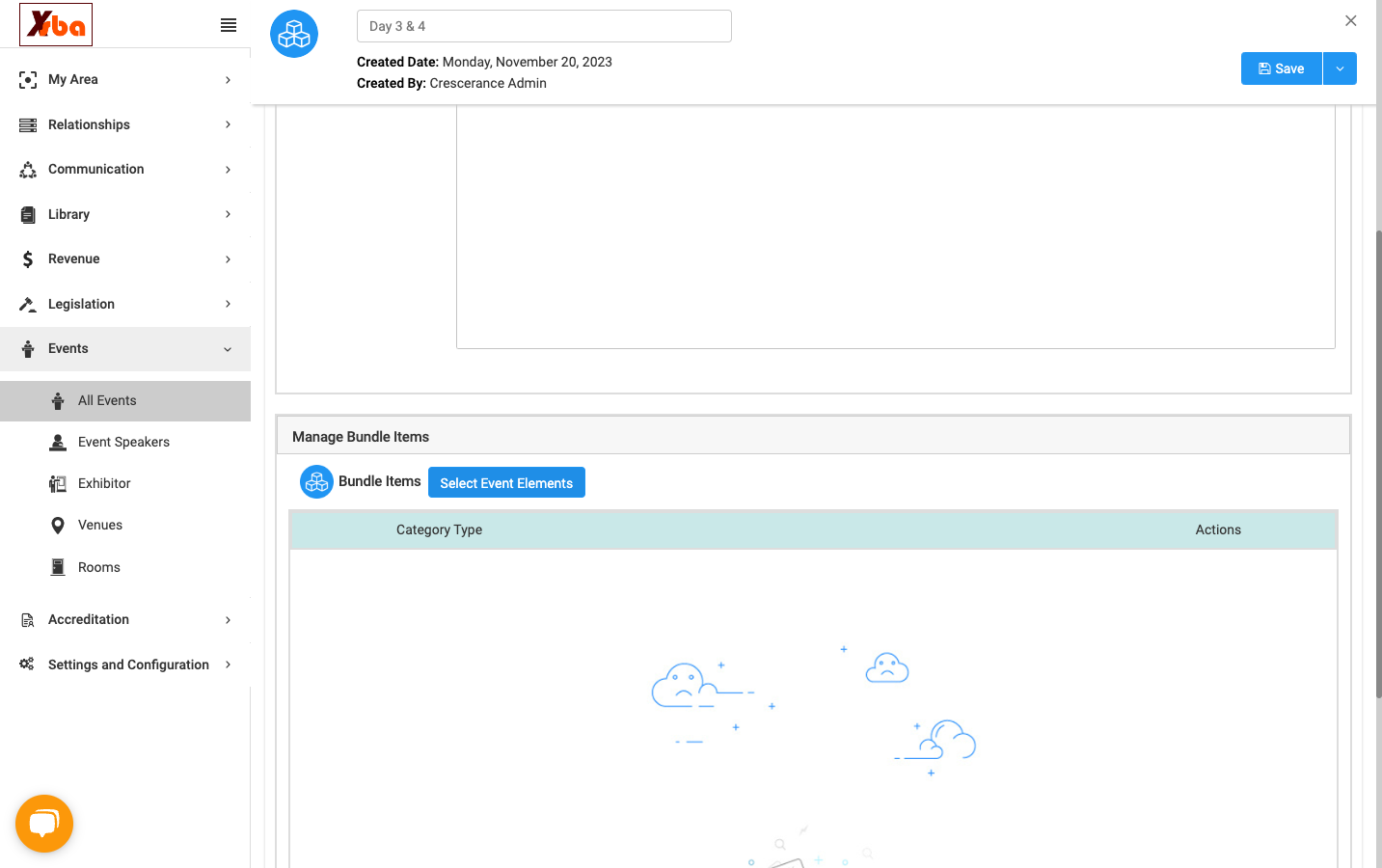Expand the Relationships chevron
Image resolution: width=1382 pixels, height=868 pixels.
click(228, 124)
